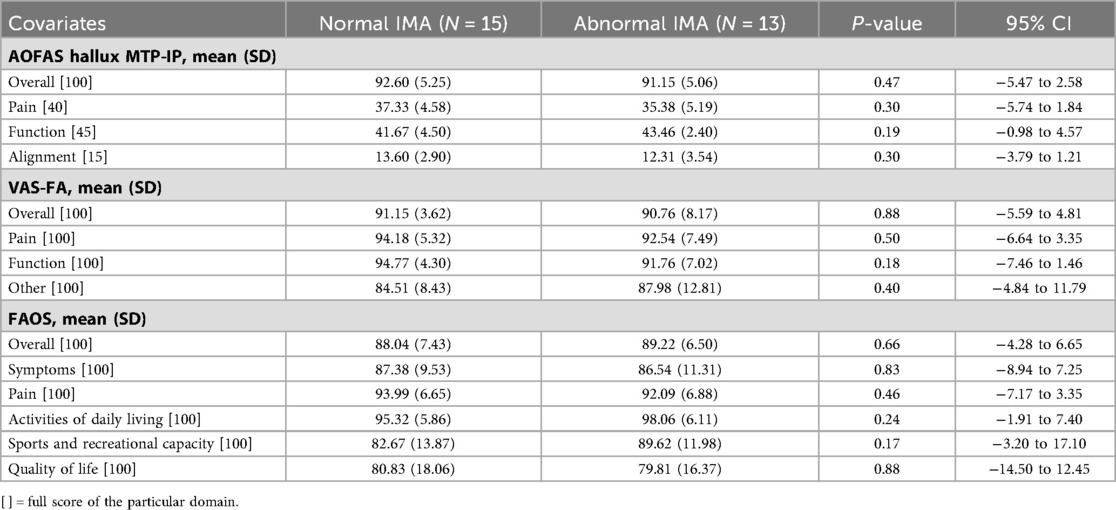Click Sports and recreational capacity row label
The image size is (1116, 510).
pos(129,443)
